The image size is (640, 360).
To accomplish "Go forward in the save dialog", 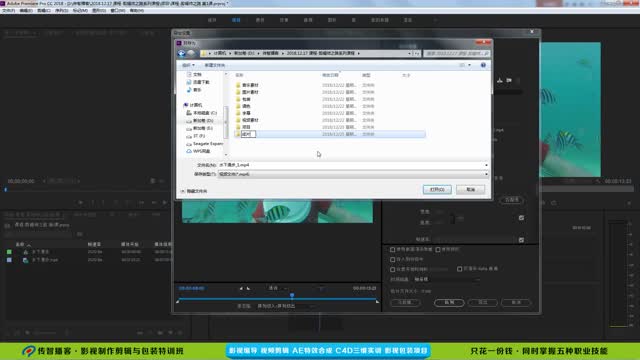I will 191,53.
